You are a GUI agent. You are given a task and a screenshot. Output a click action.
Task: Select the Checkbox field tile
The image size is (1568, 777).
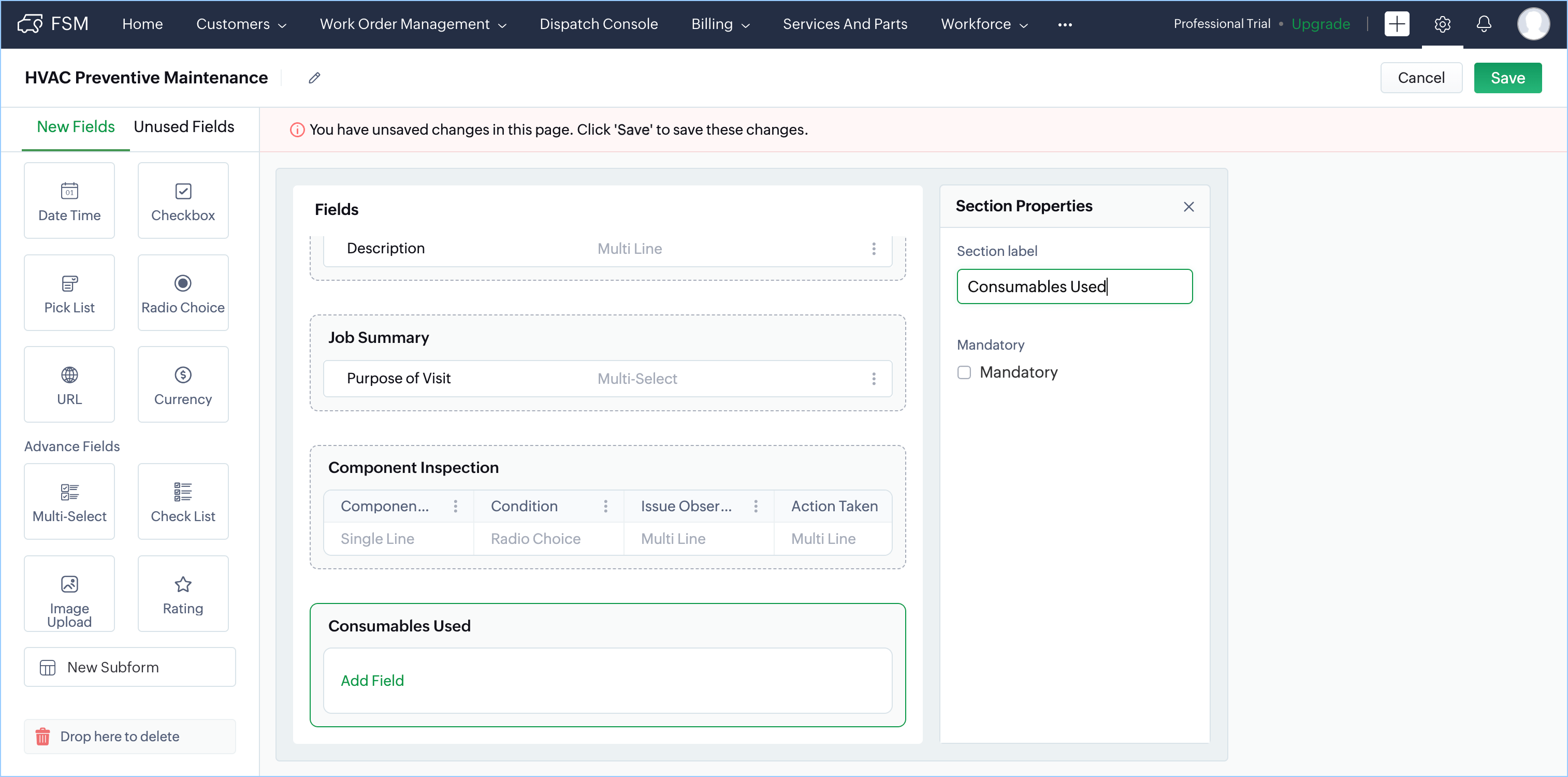(183, 200)
